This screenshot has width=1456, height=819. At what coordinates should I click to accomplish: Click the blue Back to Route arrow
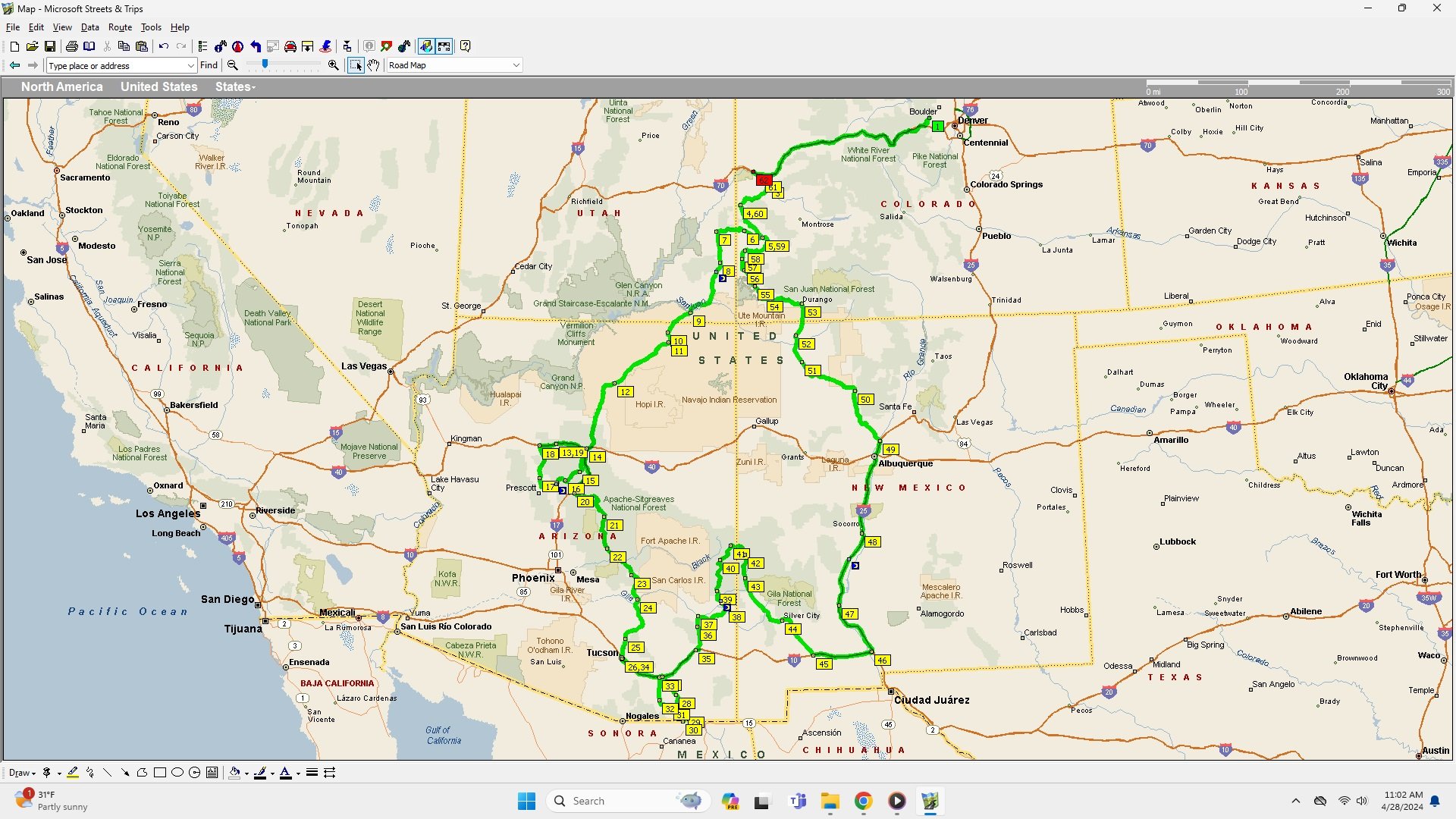pos(256,46)
